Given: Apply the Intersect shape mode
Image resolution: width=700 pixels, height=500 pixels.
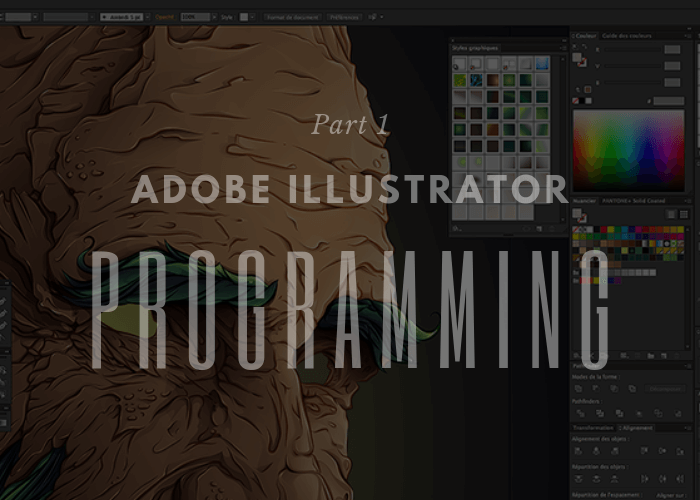Looking at the screenshot, I should click(x=614, y=388).
